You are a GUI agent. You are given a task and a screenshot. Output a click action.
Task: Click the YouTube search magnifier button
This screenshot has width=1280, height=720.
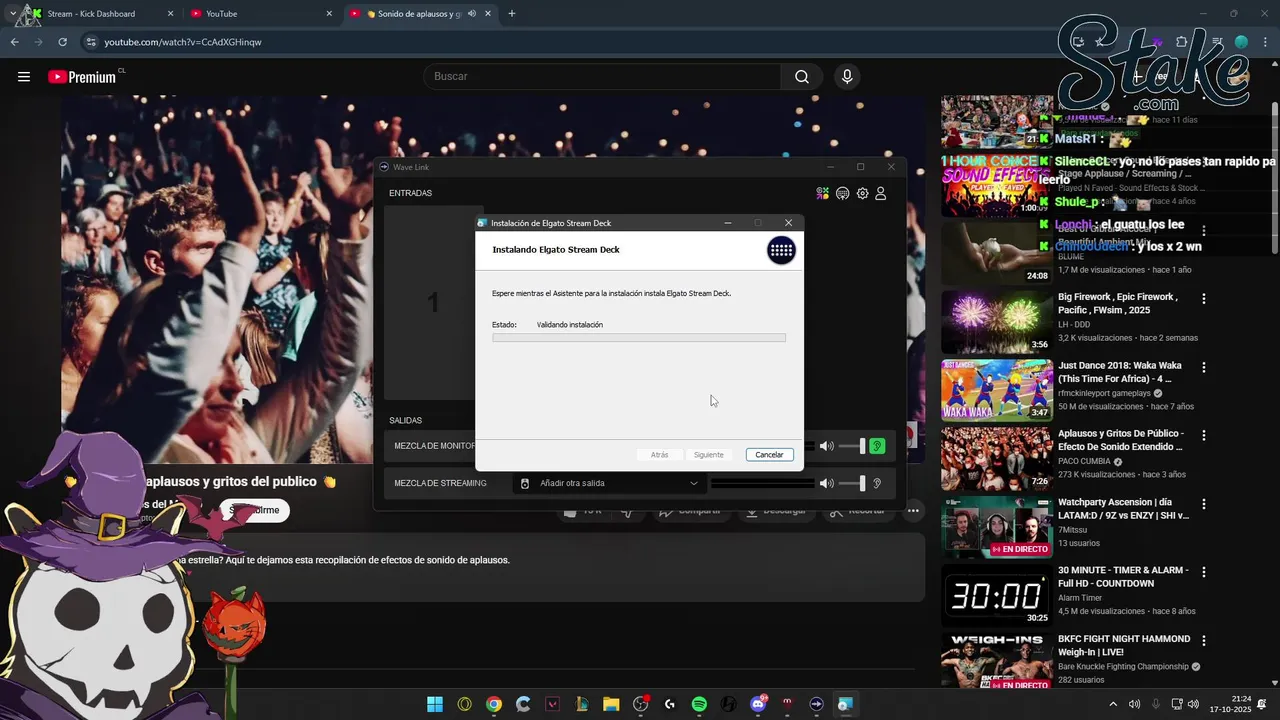(x=801, y=77)
